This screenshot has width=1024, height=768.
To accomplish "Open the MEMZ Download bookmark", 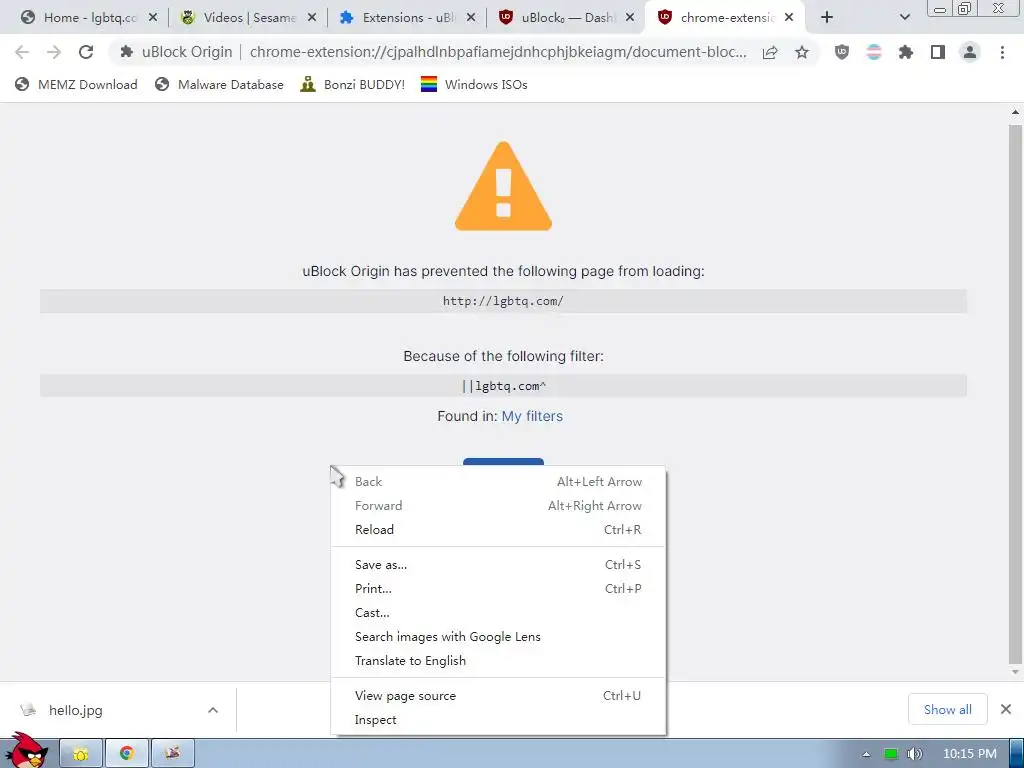I will (x=76, y=85).
